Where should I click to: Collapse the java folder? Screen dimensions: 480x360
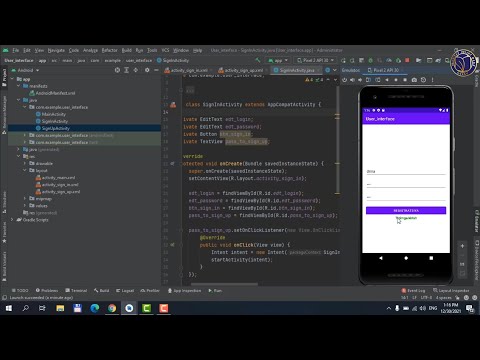point(19,100)
